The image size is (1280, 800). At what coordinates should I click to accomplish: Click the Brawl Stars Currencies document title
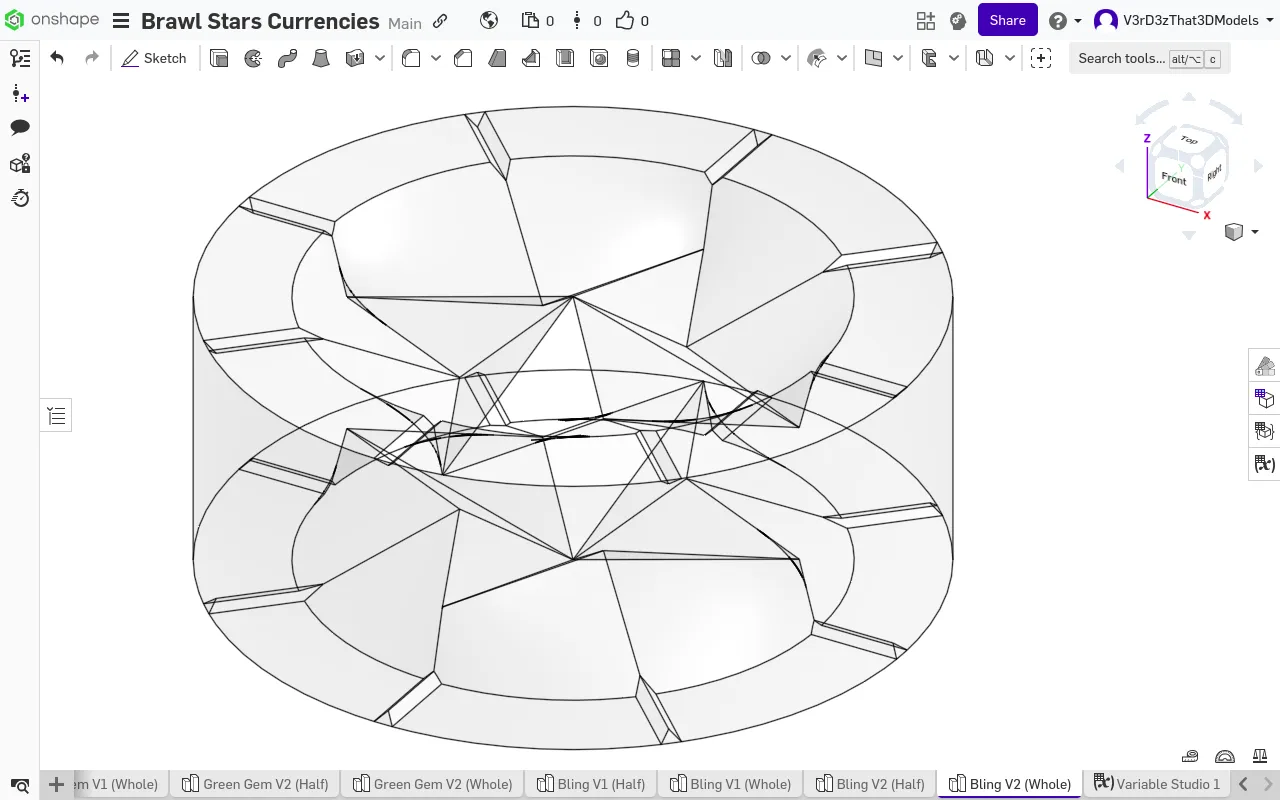click(x=260, y=21)
